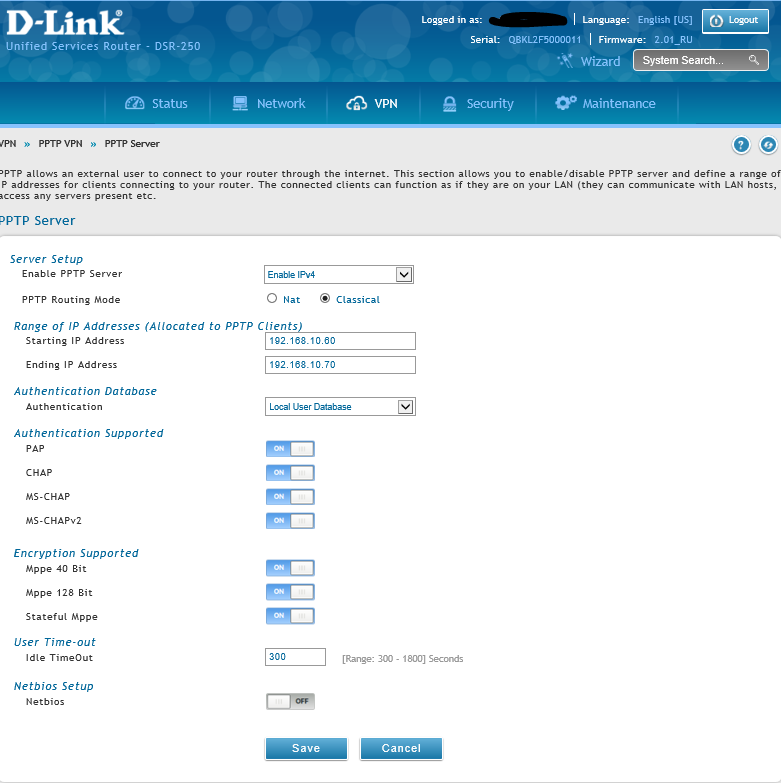The image size is (781, 783).
Task: Click the Authentication Supported heading
Action: click(x=89, y=433)
